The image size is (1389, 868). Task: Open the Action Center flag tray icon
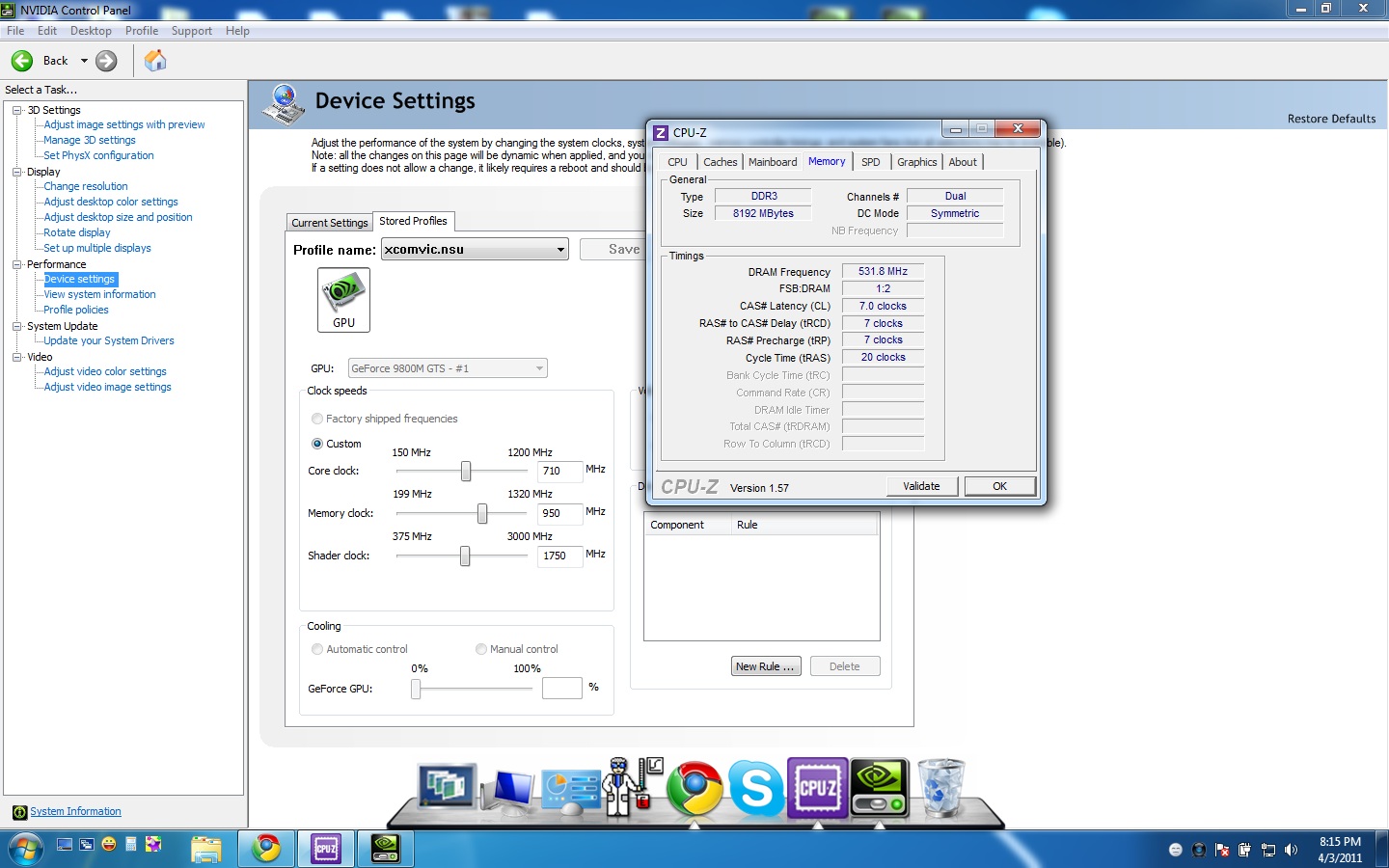(x=1222, y=850)
